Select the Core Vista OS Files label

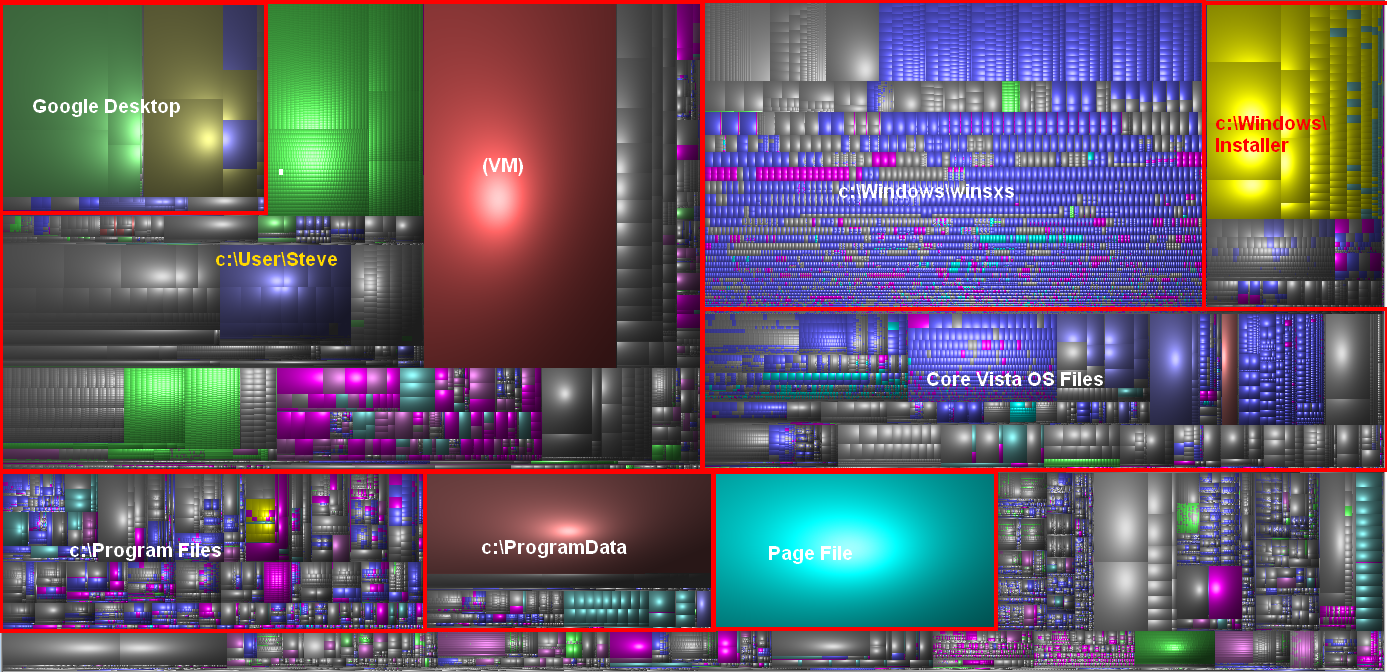[x=1014, y=379]
